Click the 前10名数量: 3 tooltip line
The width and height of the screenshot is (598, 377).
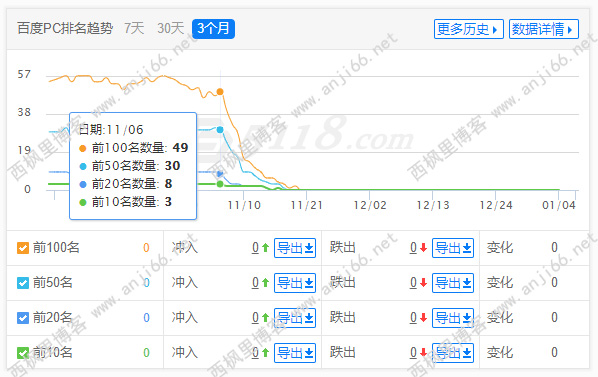click(x=125, y=202)
